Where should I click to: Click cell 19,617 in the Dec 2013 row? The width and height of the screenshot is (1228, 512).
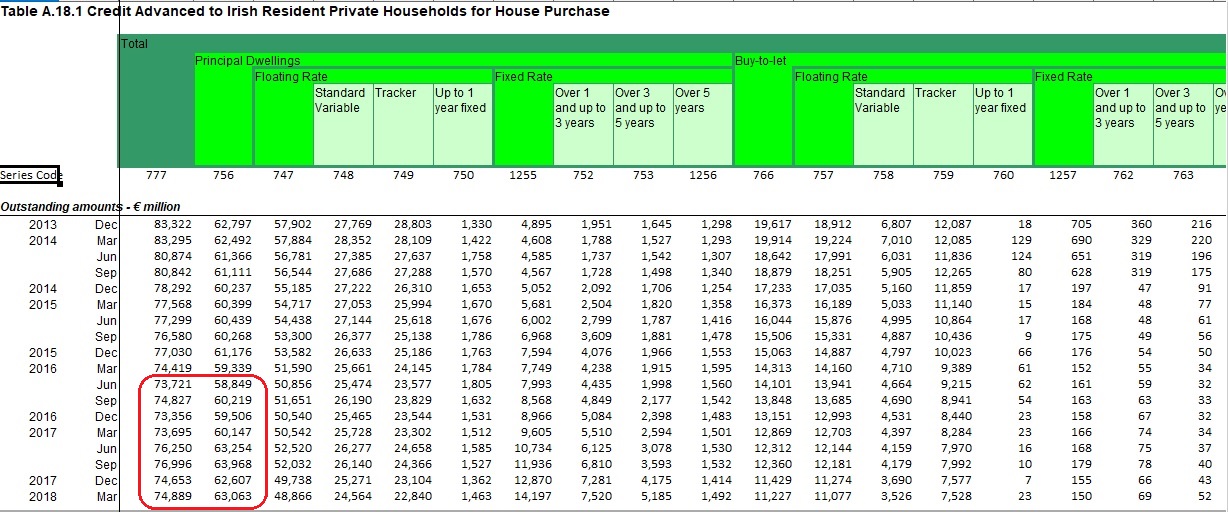772,225
